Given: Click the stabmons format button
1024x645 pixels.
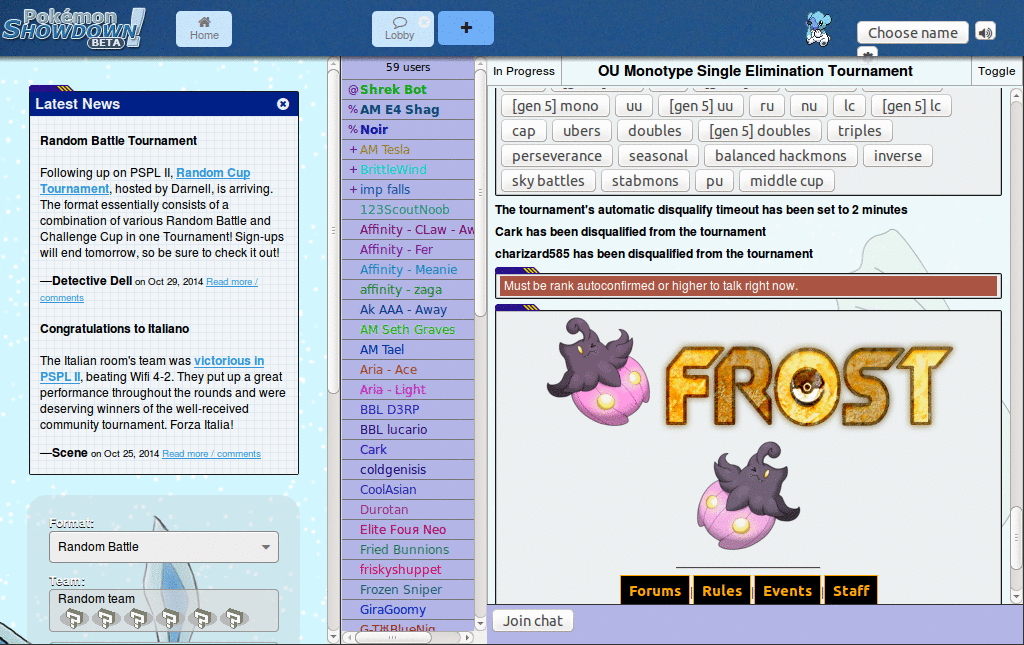Looking at the screenshot, I should coord(645,180).
